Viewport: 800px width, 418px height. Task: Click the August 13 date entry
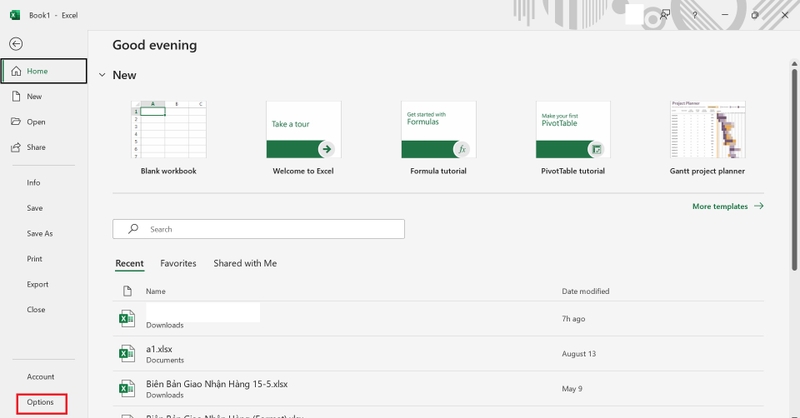tap(579, 354)
